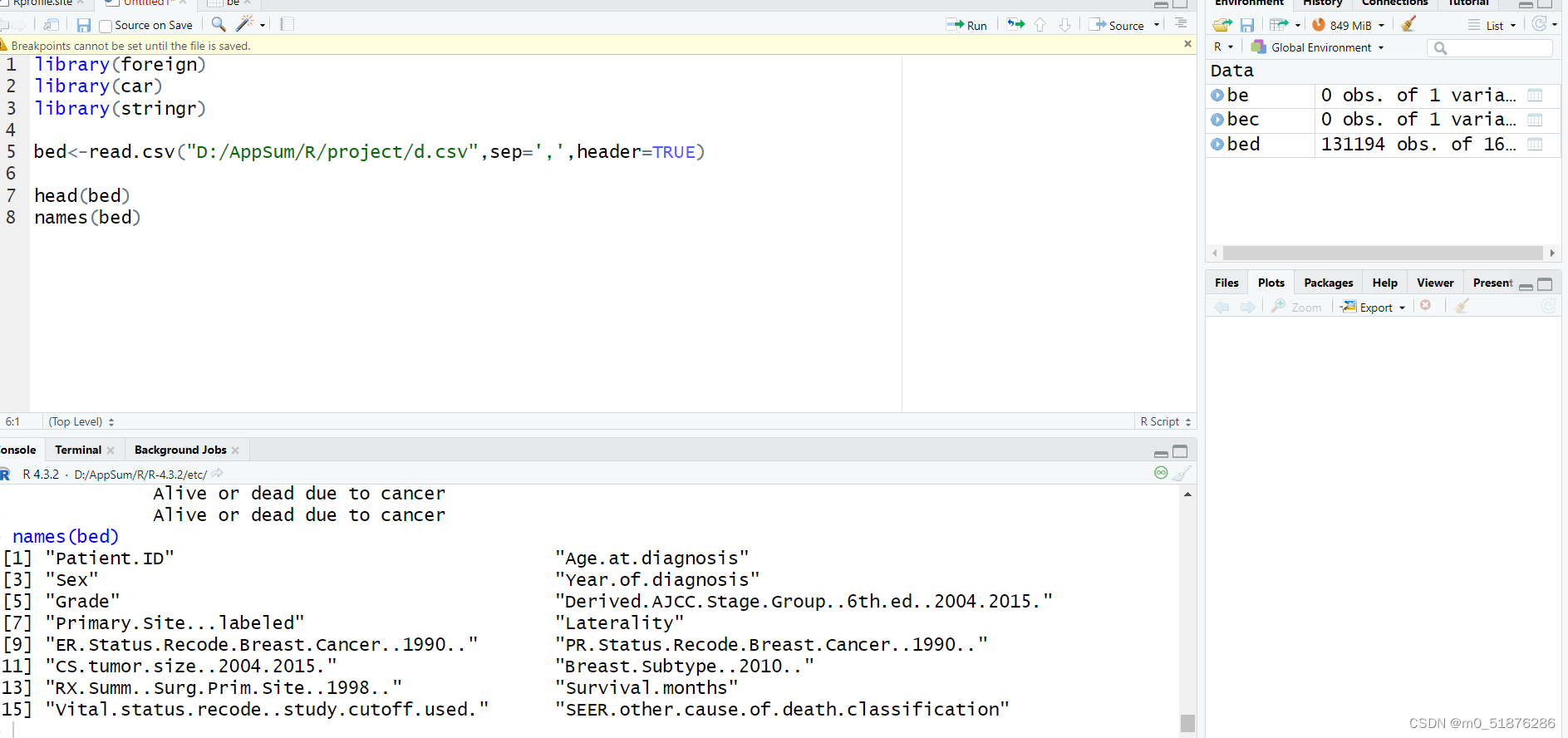This screenshot has height=738, width=1568.
Task: Clear all plots with the broom icon in the Plots pane
Action: tap(1462, 307)
